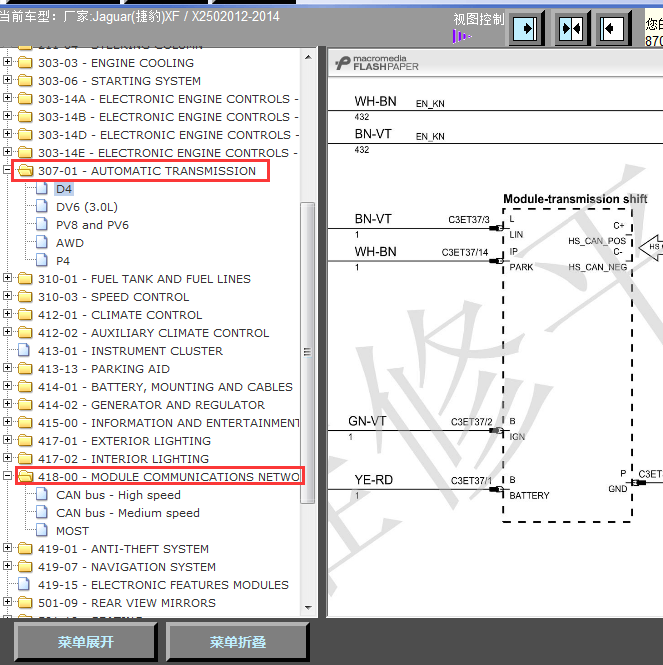Expand the 413-13 Parking Aid node

coord(7,368)
